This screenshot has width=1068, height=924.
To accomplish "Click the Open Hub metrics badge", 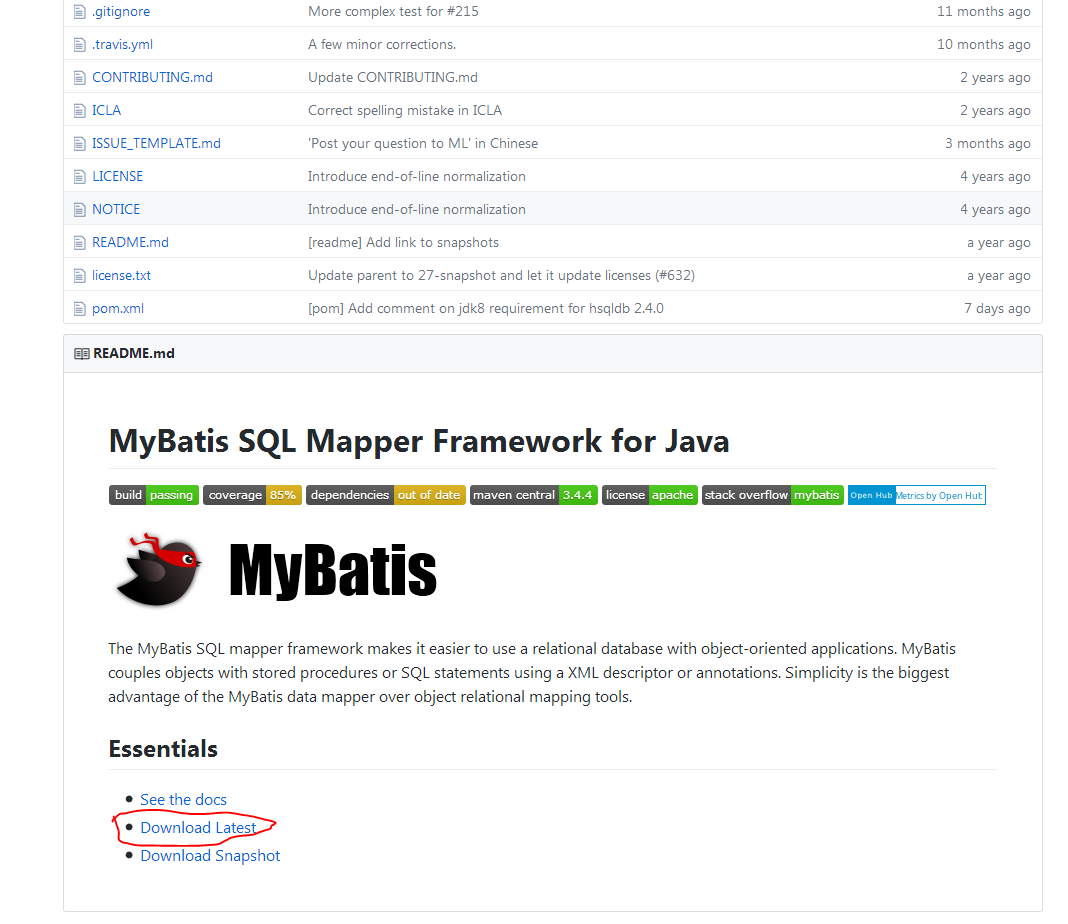I will (x=917, y=495).
